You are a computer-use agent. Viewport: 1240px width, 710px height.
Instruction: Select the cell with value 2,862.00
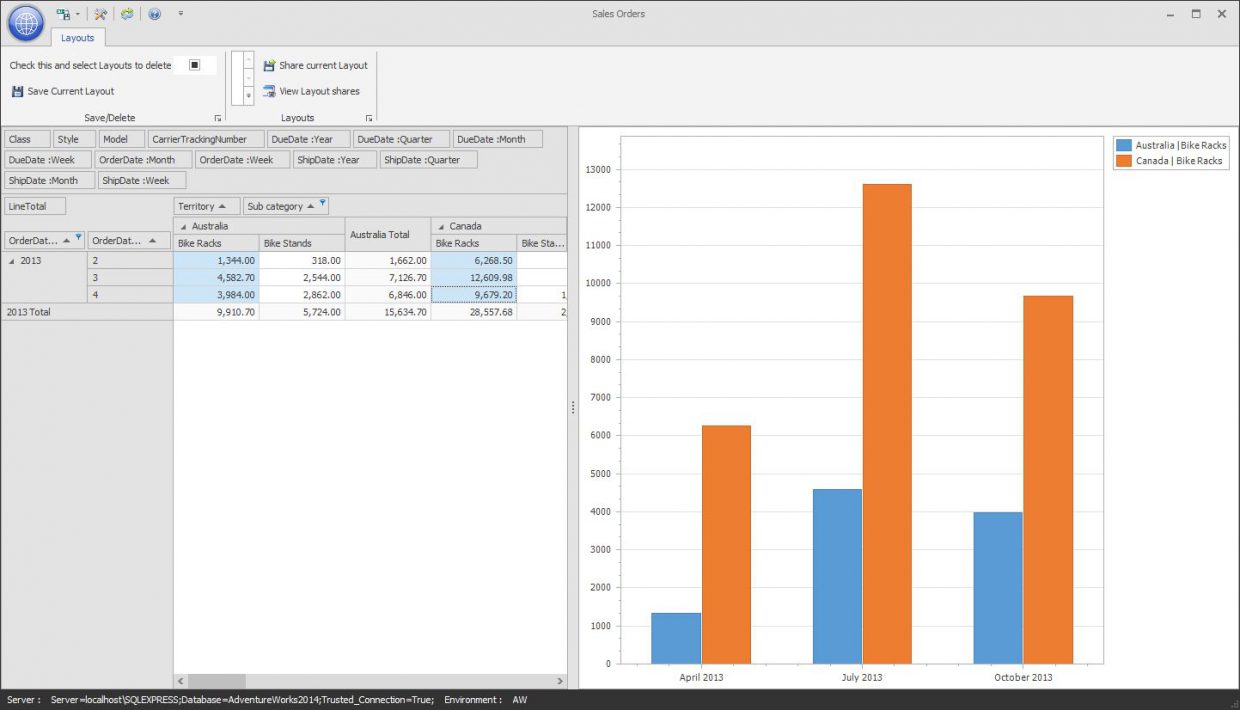coord(302,295)
